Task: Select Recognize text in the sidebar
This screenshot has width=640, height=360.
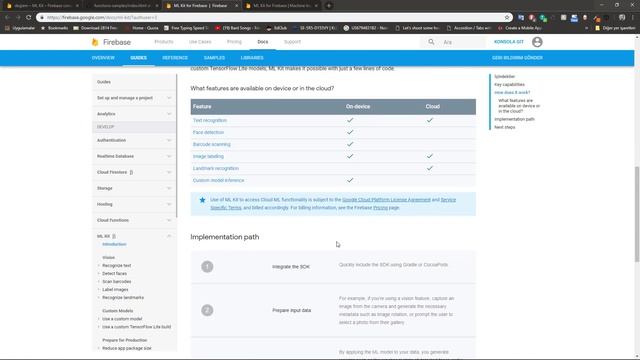Action: [117, 265]
